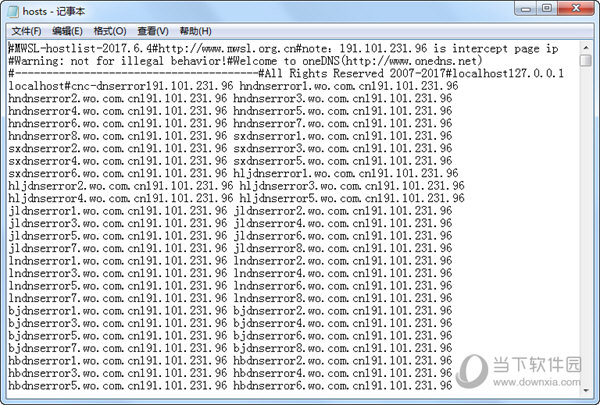Click the text '#Warning: not for illegal behavior!'
Image resolution: width=600 pixels, height=405 pixels.
click(x=117, y=61)
